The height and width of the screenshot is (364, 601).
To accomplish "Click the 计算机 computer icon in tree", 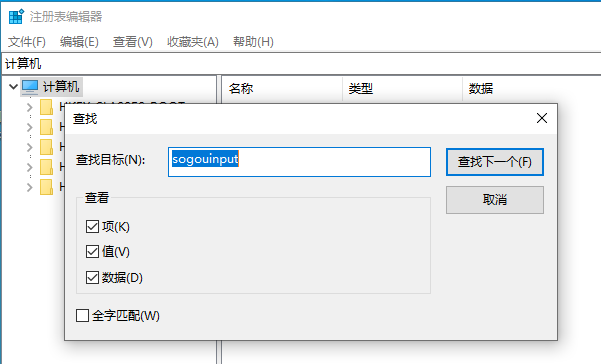I will tap(30, 87).
